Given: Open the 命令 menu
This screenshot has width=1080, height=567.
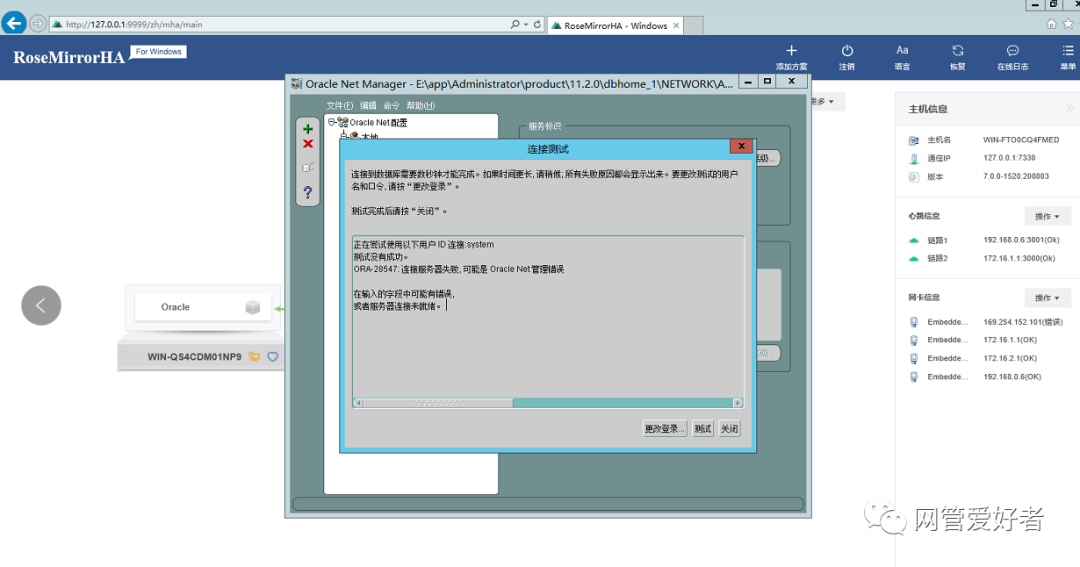Looking at the screenshot, I should click(391, 105).
